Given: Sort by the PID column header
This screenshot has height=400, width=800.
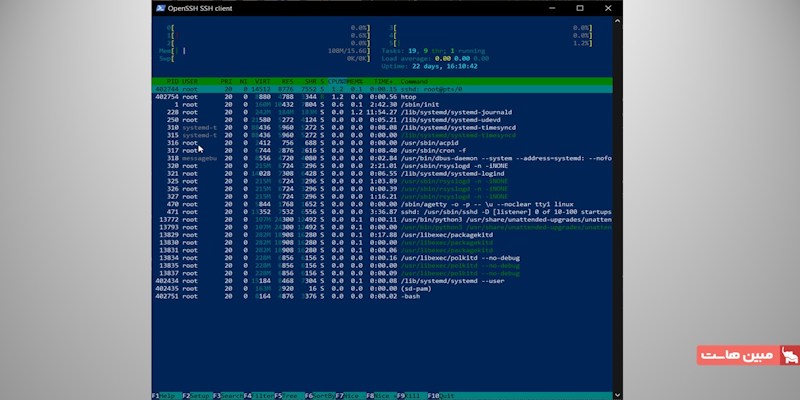Looking at the screenshot, I should point(172,80).
